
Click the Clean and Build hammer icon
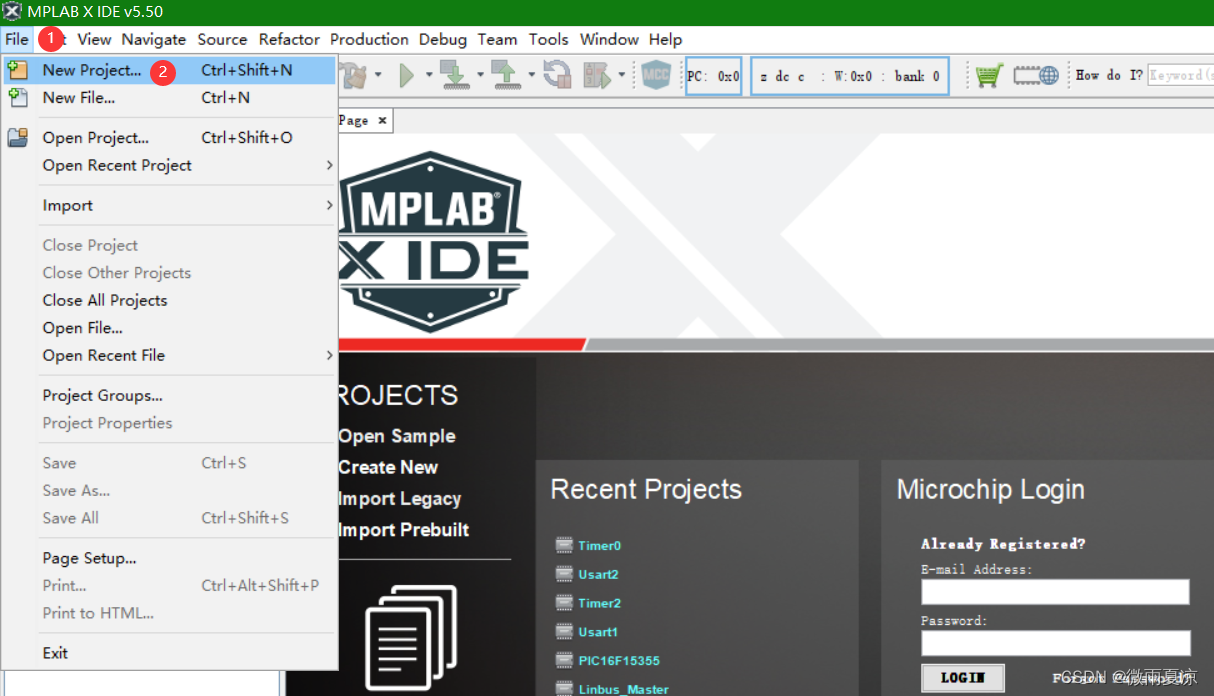coord(355,74)
